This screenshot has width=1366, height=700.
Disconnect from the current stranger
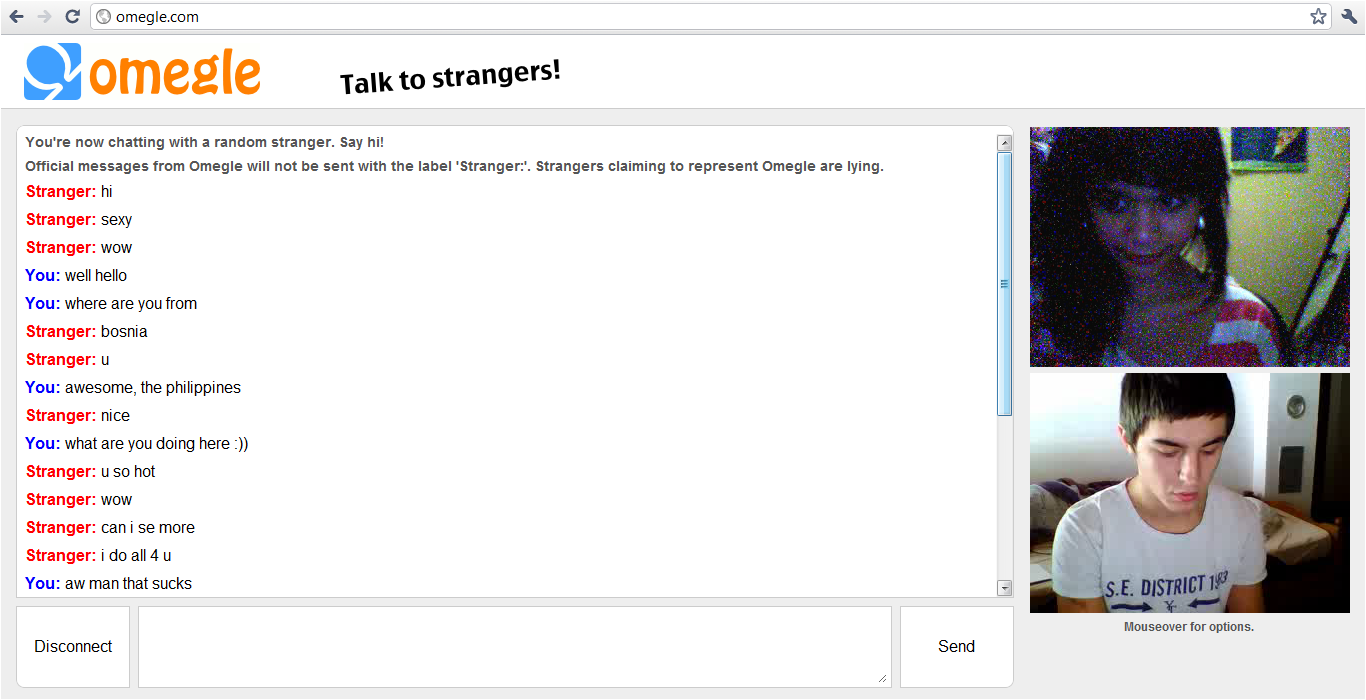pos(73,647)
